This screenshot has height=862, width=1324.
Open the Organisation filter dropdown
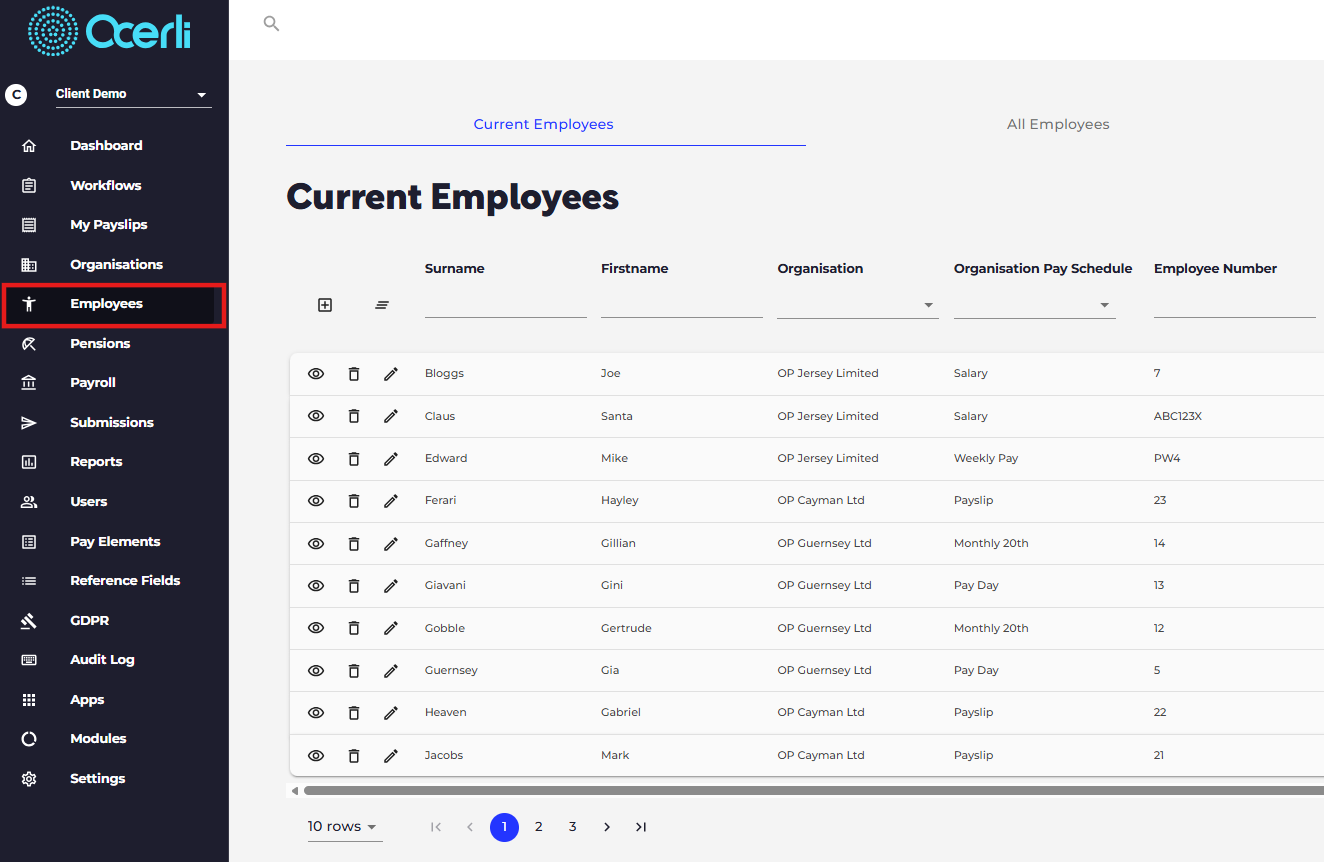click(858, 305)
